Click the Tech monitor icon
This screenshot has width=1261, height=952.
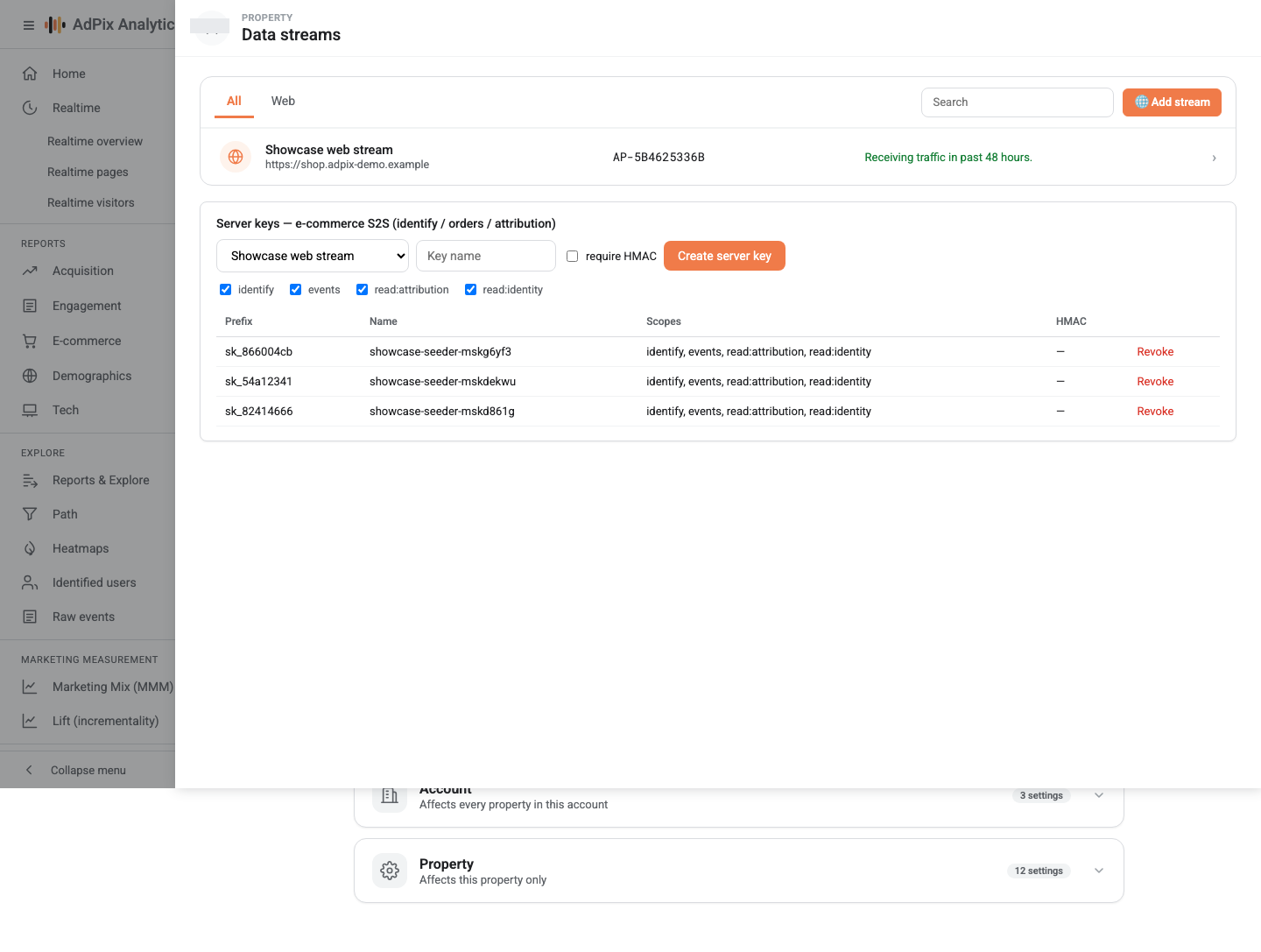[30, 410]
